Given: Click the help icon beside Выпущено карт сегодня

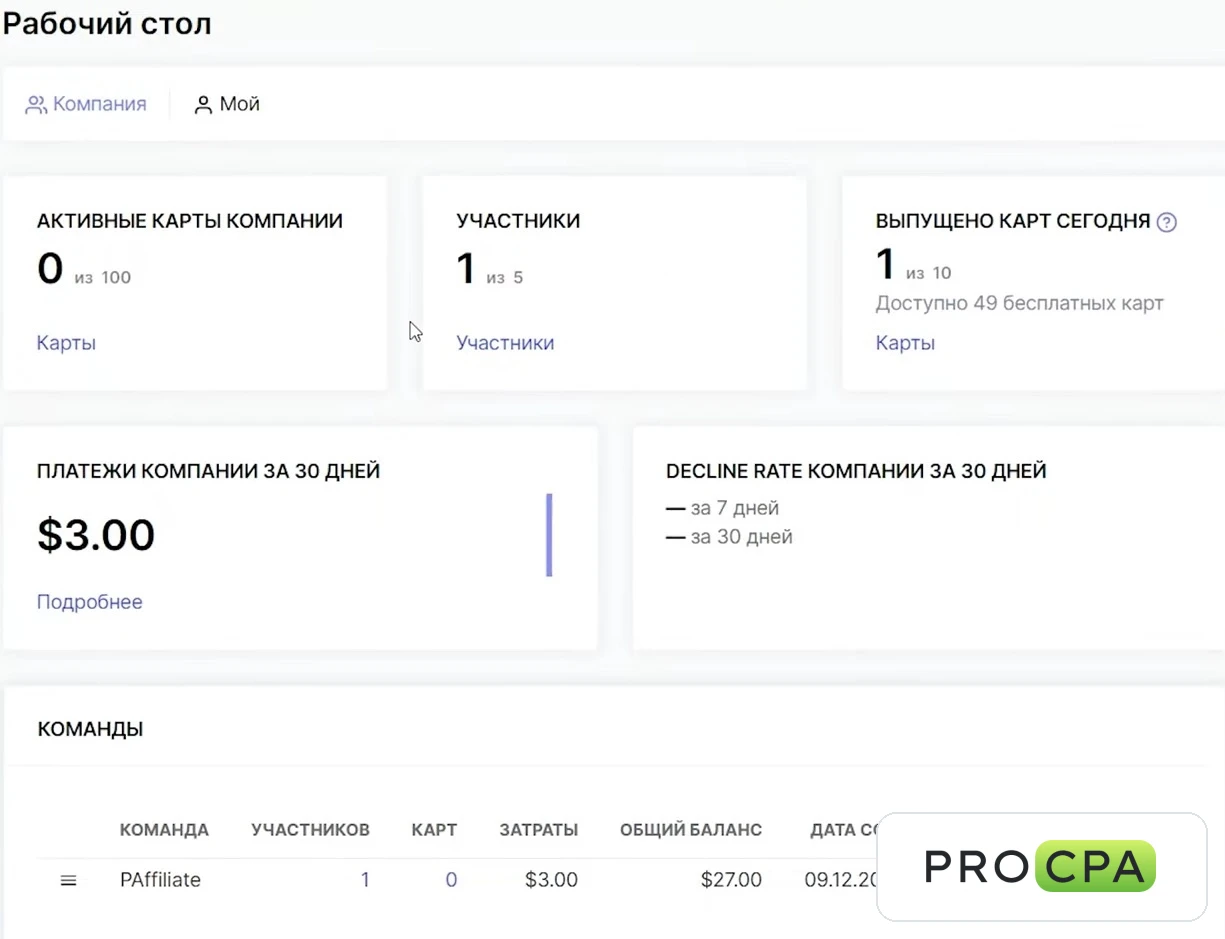Looking at the screenshot, I should pyautogui.click(x=1166, y=222).
